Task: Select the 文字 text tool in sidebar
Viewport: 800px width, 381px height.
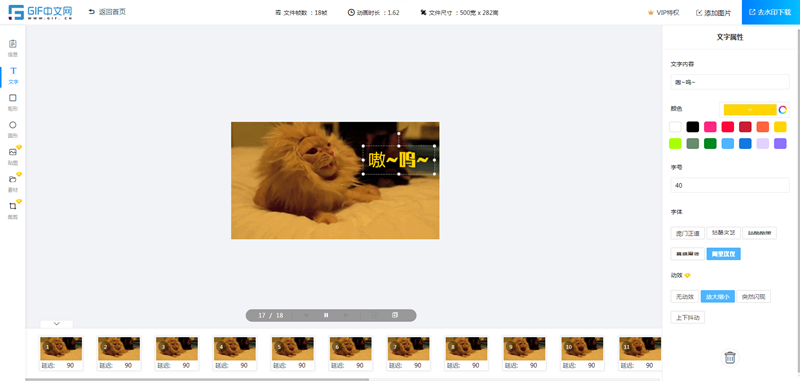Action: pos(13,75)
